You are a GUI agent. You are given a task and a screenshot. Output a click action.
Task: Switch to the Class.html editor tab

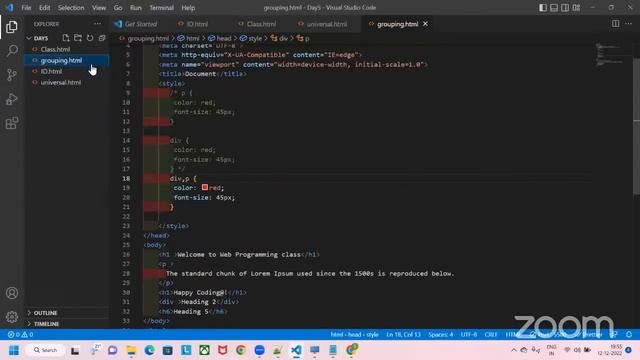click(261, 24)
